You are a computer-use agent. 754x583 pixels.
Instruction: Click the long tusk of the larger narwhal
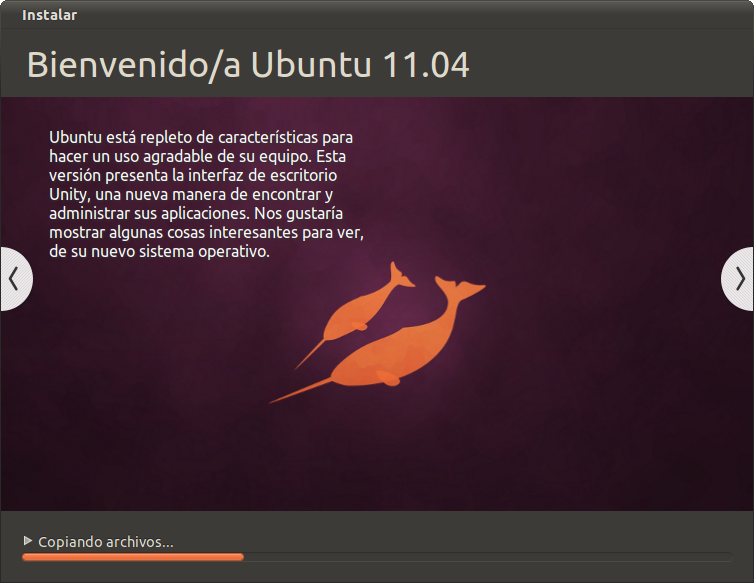tap(300, 390)
